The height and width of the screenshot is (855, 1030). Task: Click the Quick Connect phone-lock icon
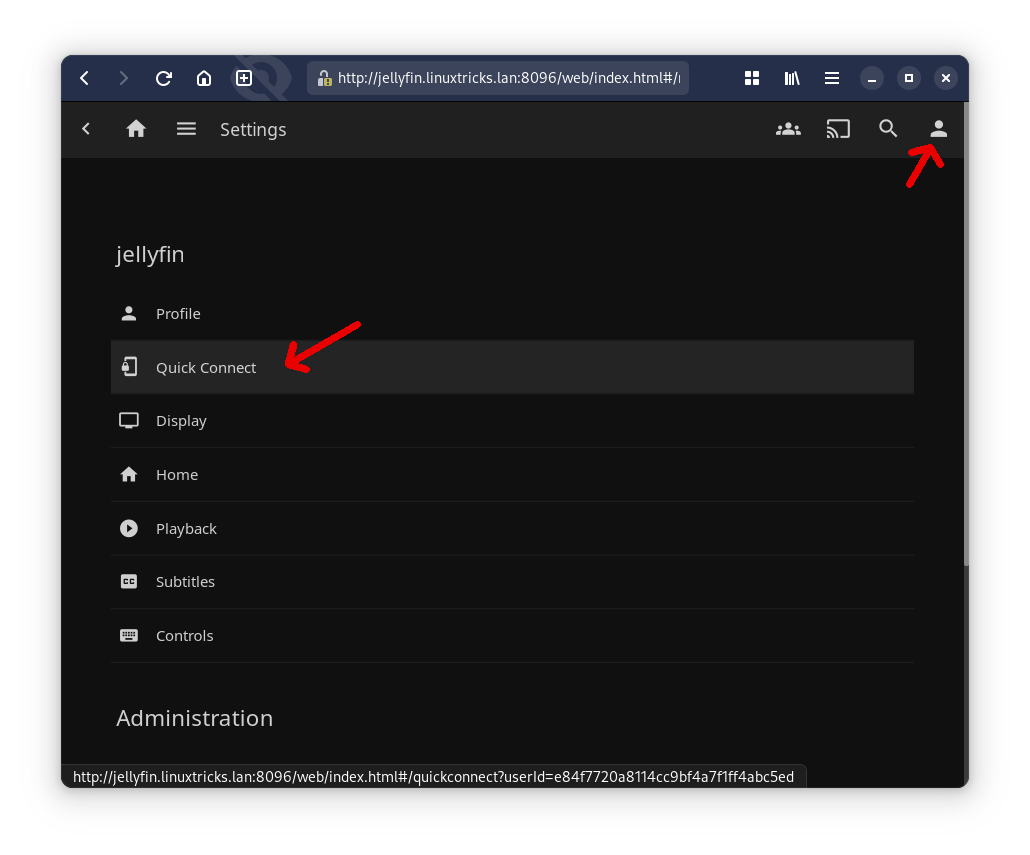point(129,366)
